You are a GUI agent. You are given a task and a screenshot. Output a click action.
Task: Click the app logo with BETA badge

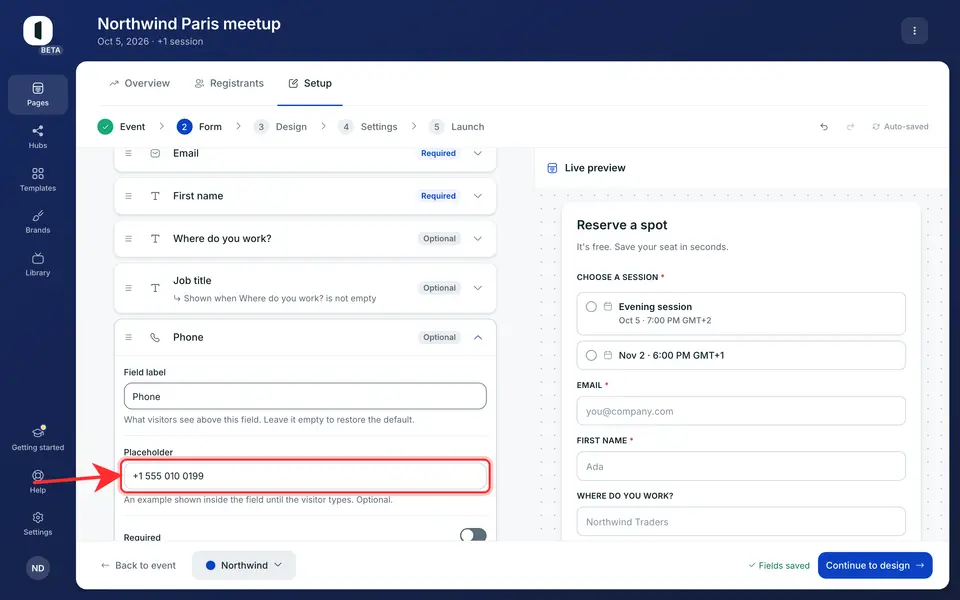[x=38, y=32]
